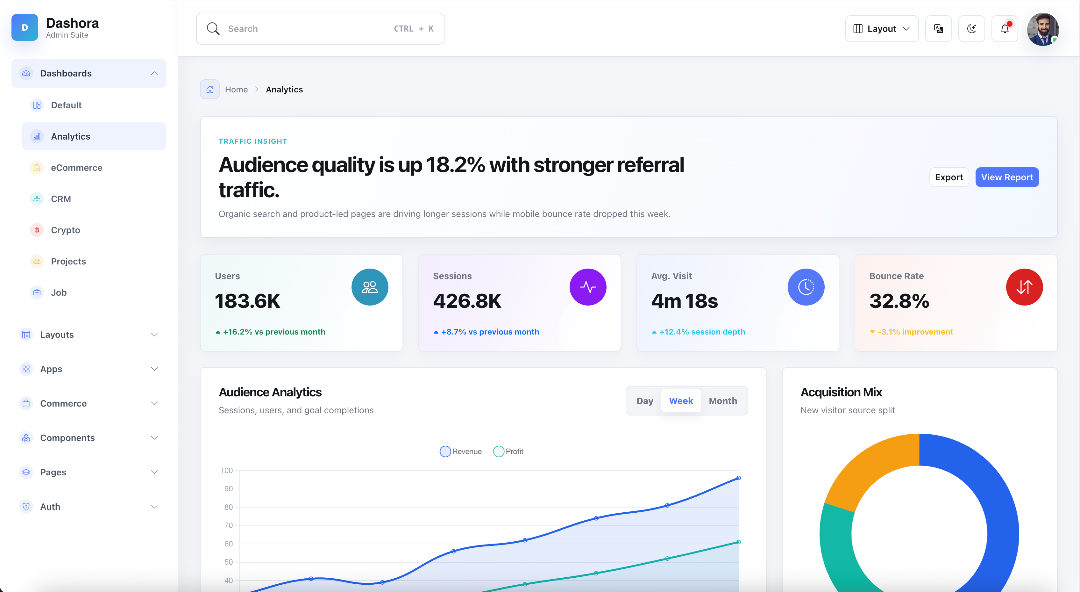This screenshot has width=1080, height=592.
Task: Click the Auth shield icon
Action: point(26,507)
